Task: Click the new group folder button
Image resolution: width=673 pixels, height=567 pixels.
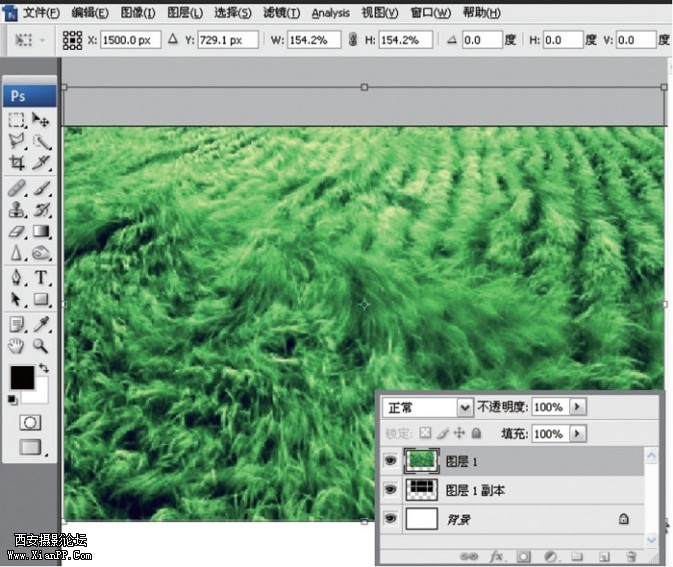Action: pyautogui.click(x=577, y=557)
